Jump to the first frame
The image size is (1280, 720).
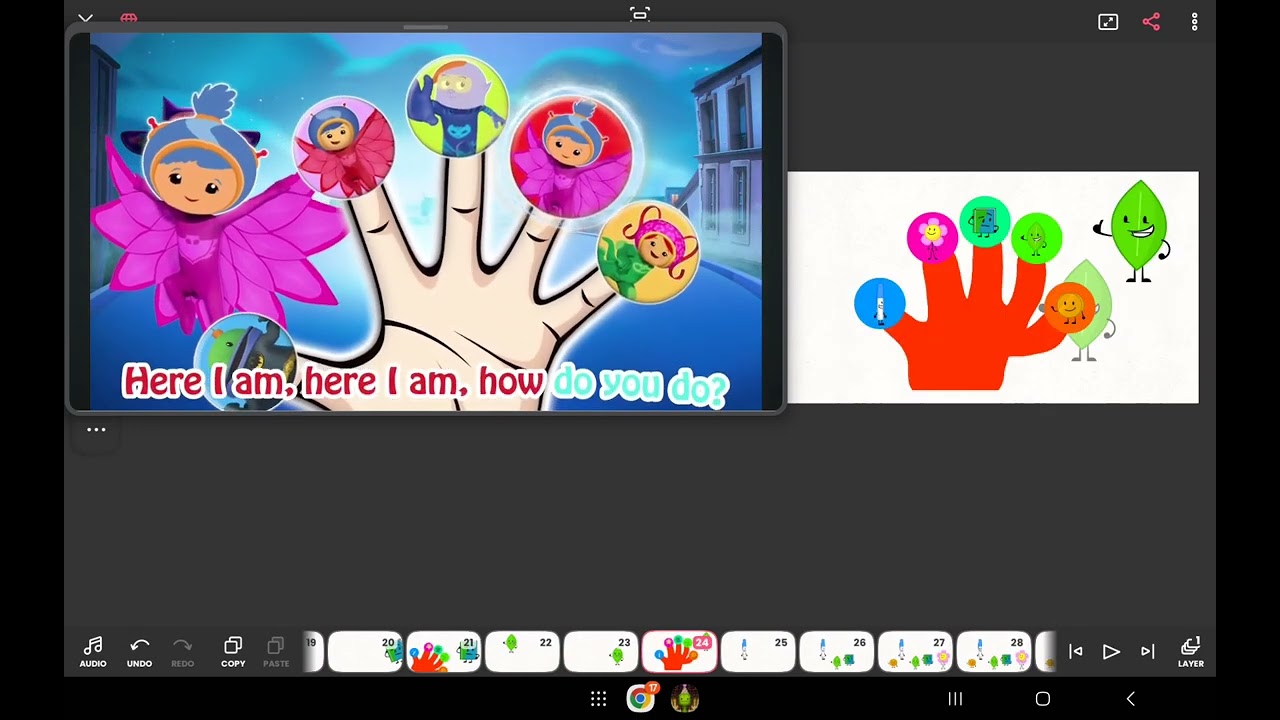tap(1076, 652)
